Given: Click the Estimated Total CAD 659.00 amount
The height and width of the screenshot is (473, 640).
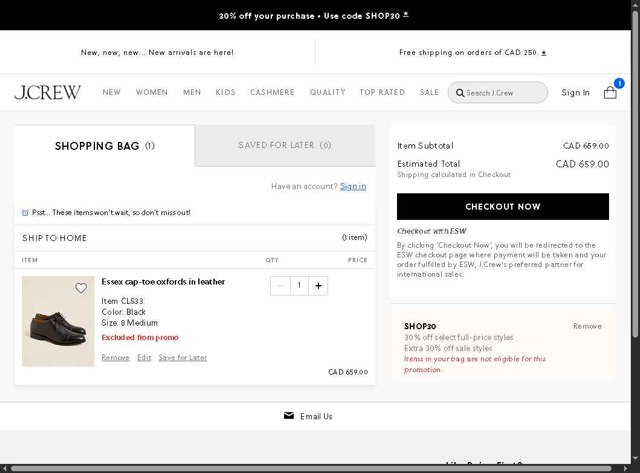Looking at the screenshot, I should [582, 164].
